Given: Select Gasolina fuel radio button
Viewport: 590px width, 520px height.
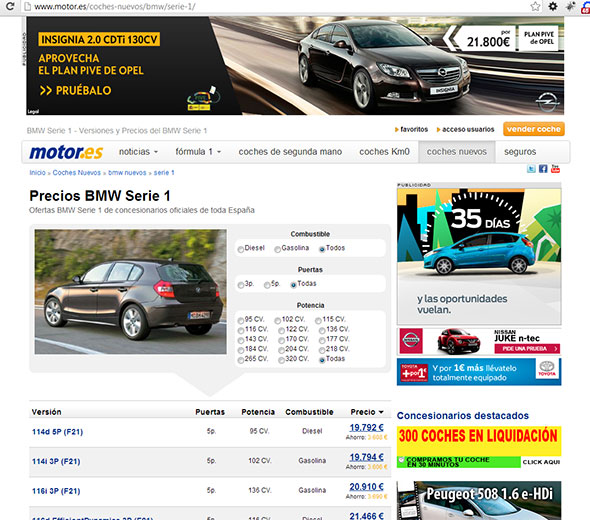Looking at the screenshot, I should point(277,249).
